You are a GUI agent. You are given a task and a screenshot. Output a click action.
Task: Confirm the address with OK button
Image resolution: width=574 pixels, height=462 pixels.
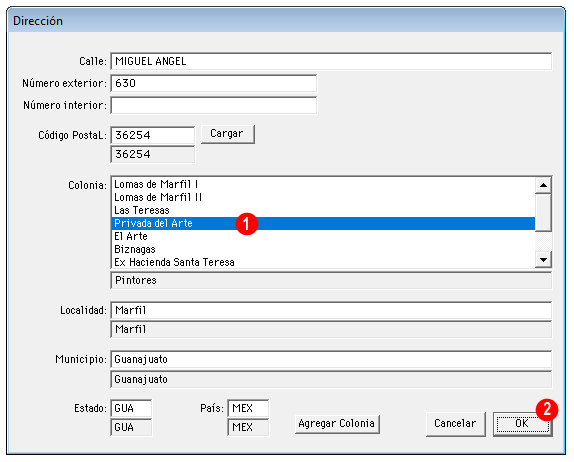[x=522, y=424]
